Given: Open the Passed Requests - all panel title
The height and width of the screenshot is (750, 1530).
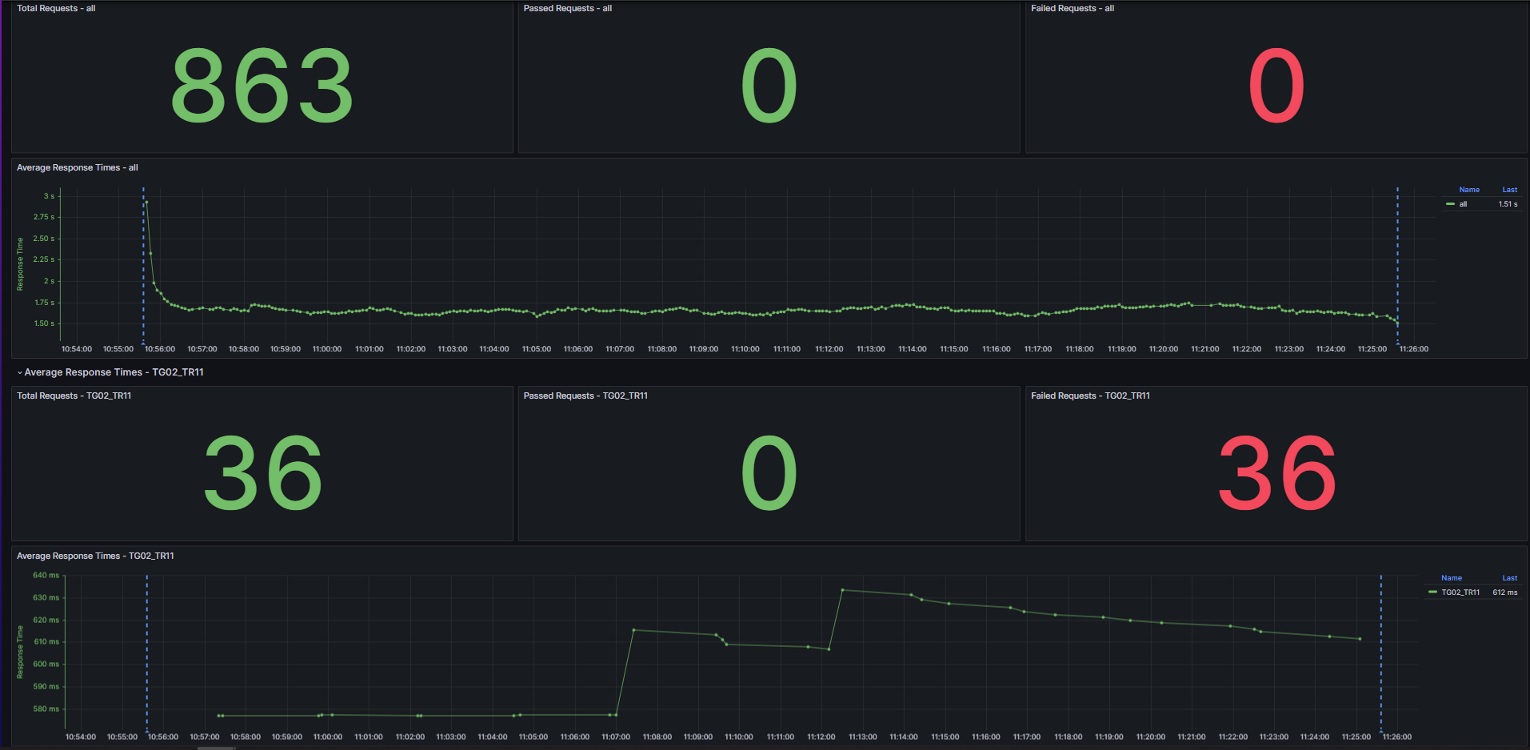Looking at the screenshot, I should tap(568, 8).
